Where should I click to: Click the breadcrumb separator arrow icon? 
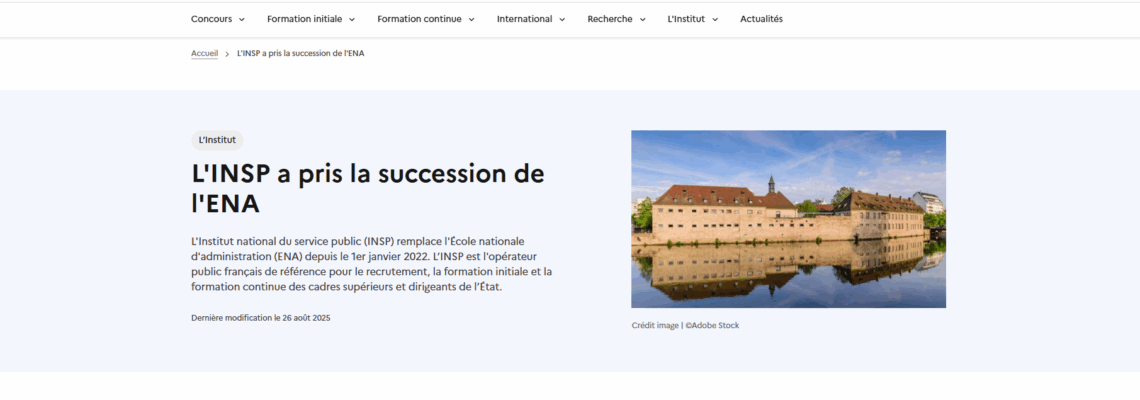[227, 53]
